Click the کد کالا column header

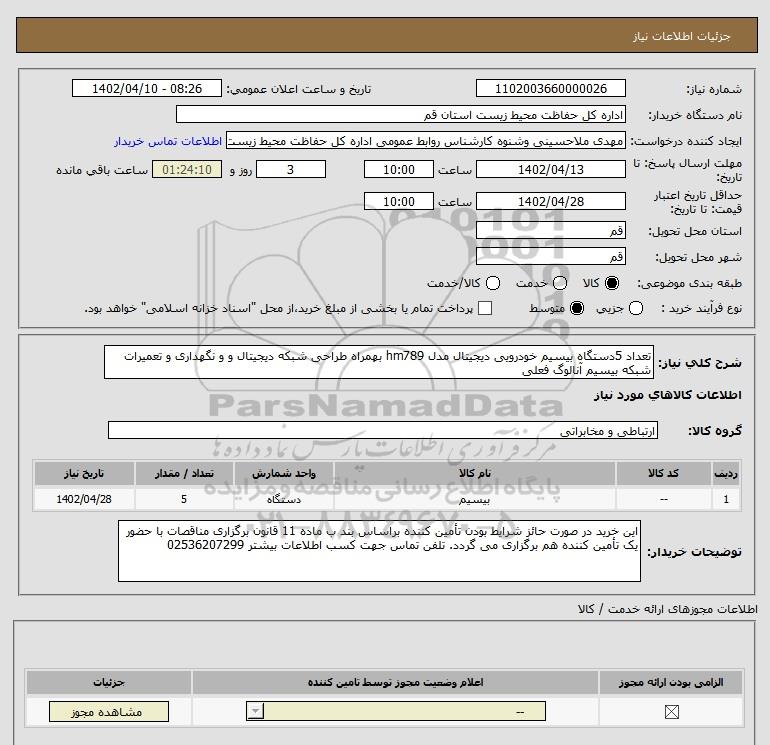pyautogui.click(x=663, y=473)
